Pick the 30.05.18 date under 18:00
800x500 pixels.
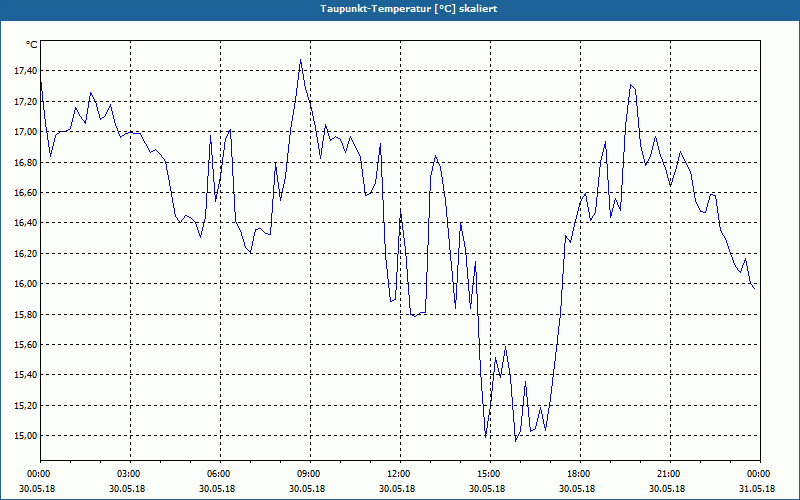(578, 488)
